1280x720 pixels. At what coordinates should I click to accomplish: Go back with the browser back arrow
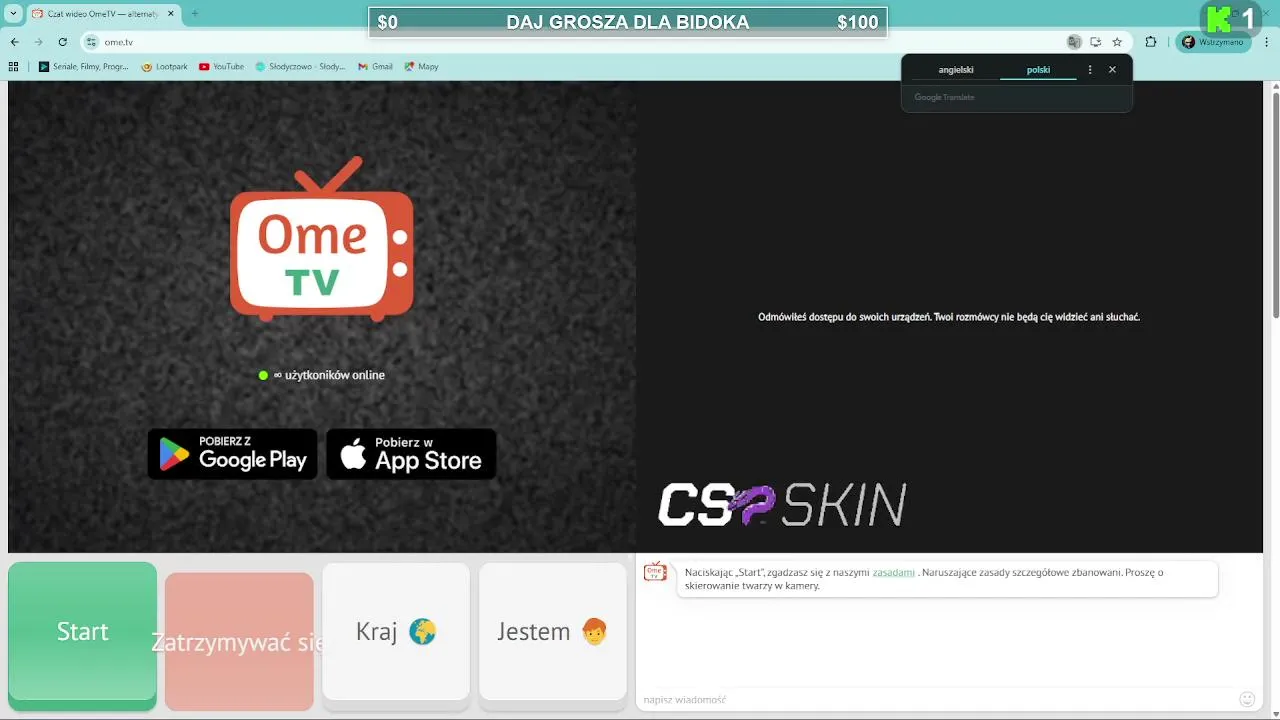click(x=15, y=42)
